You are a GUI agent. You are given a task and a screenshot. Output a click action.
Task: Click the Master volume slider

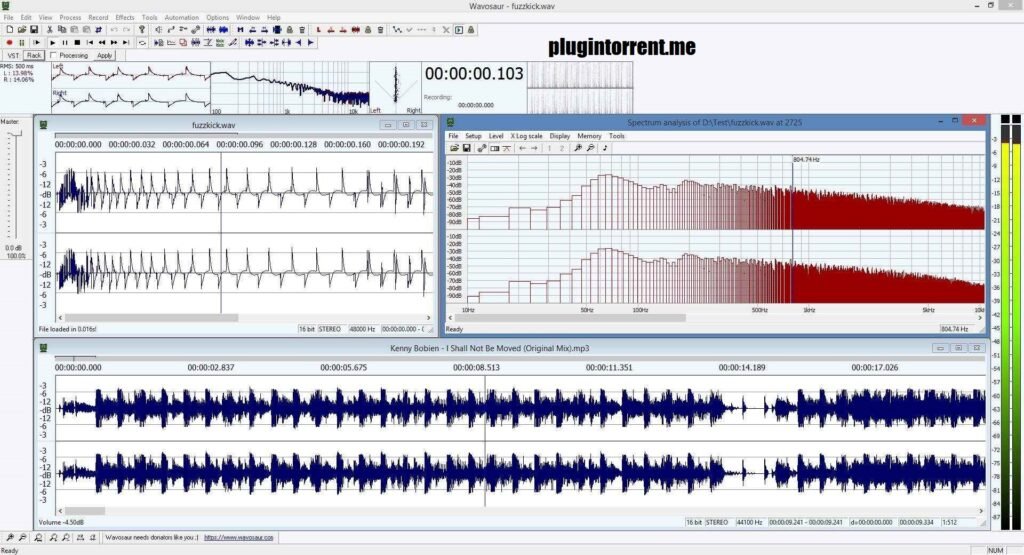(16, 134)
